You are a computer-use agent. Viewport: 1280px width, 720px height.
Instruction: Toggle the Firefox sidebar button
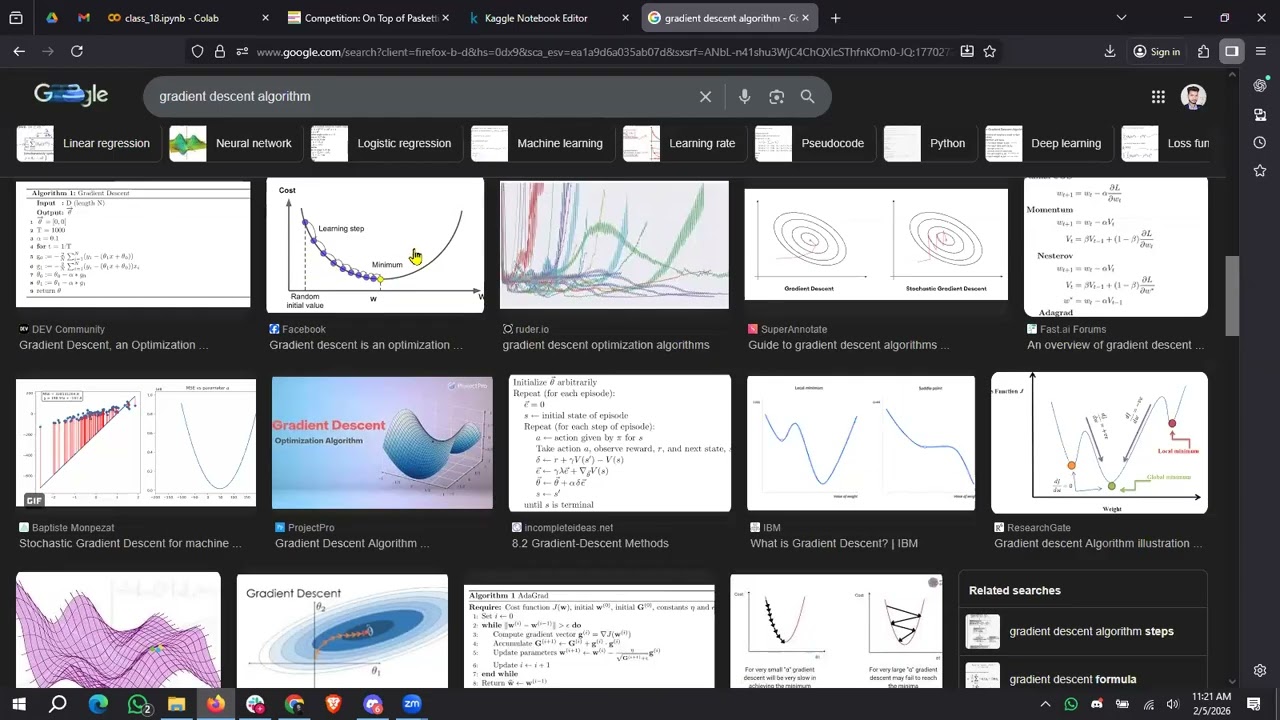pos(1232,51)
